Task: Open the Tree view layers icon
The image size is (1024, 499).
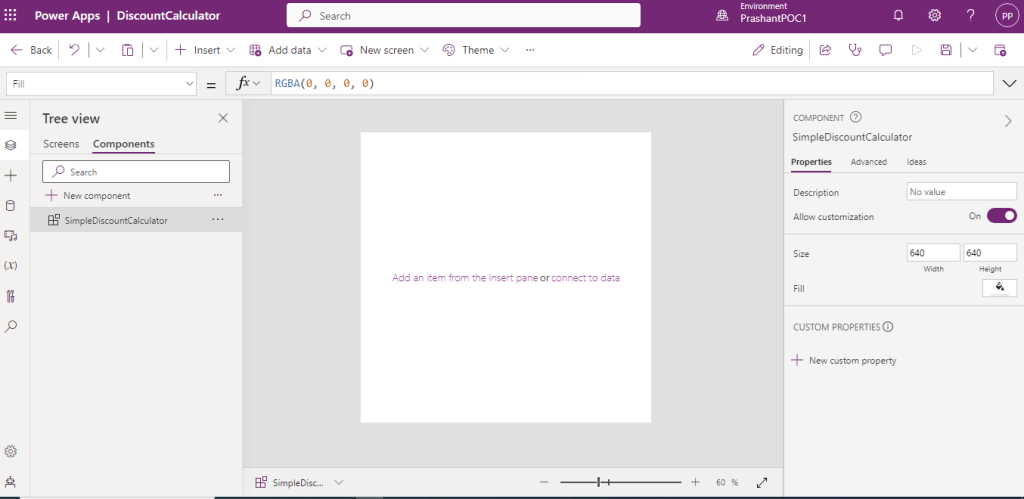Action: 11,145
